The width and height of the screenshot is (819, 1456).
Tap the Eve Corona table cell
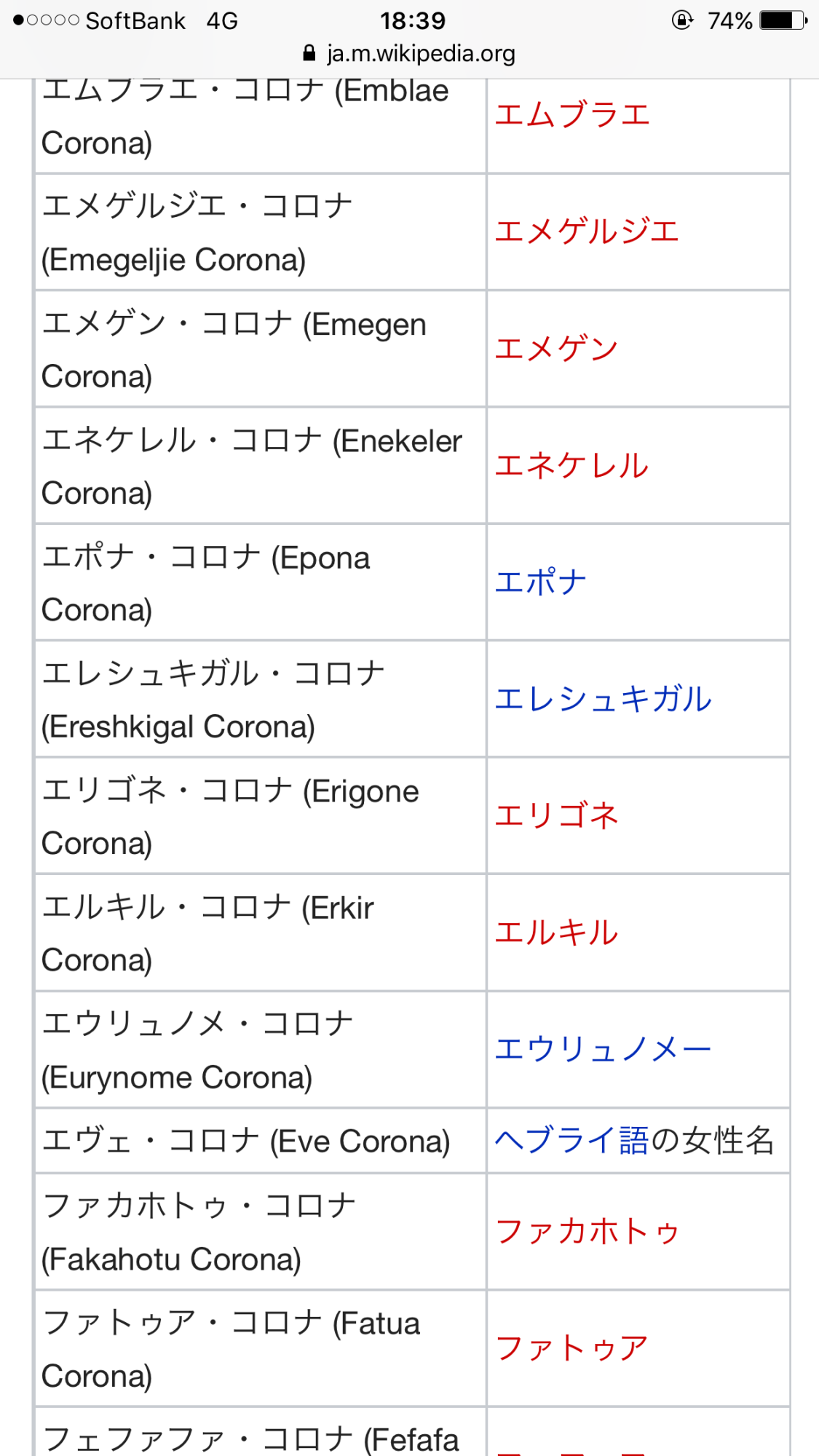tap(261, 1141)
